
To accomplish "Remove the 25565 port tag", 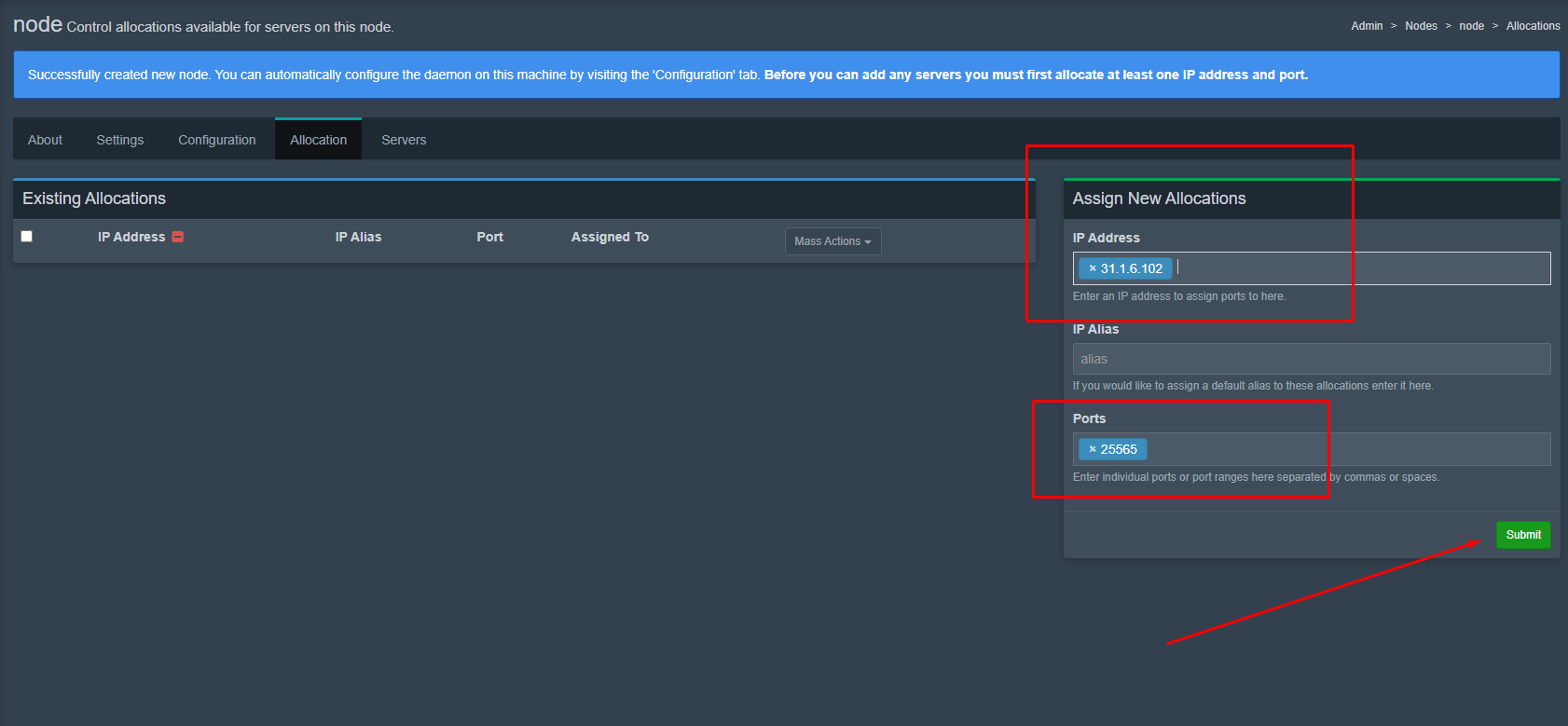I will pos(1092,449).
